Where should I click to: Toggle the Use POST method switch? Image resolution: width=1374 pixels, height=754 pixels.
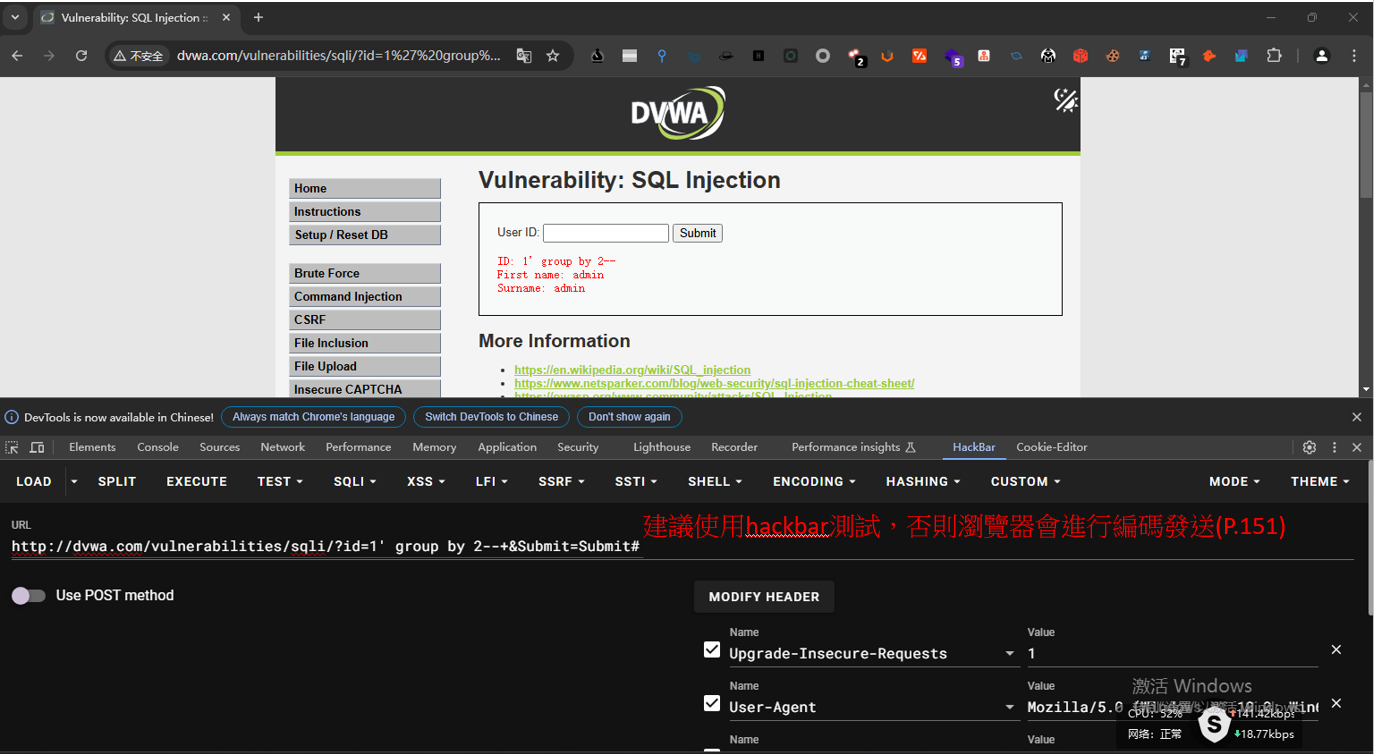(29, 595)
